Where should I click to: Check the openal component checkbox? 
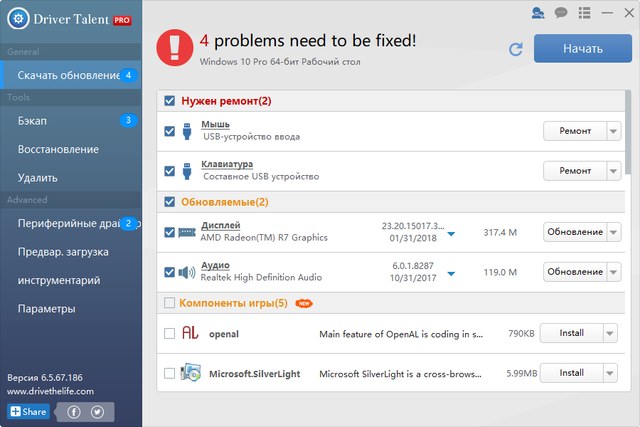point(169,333)
